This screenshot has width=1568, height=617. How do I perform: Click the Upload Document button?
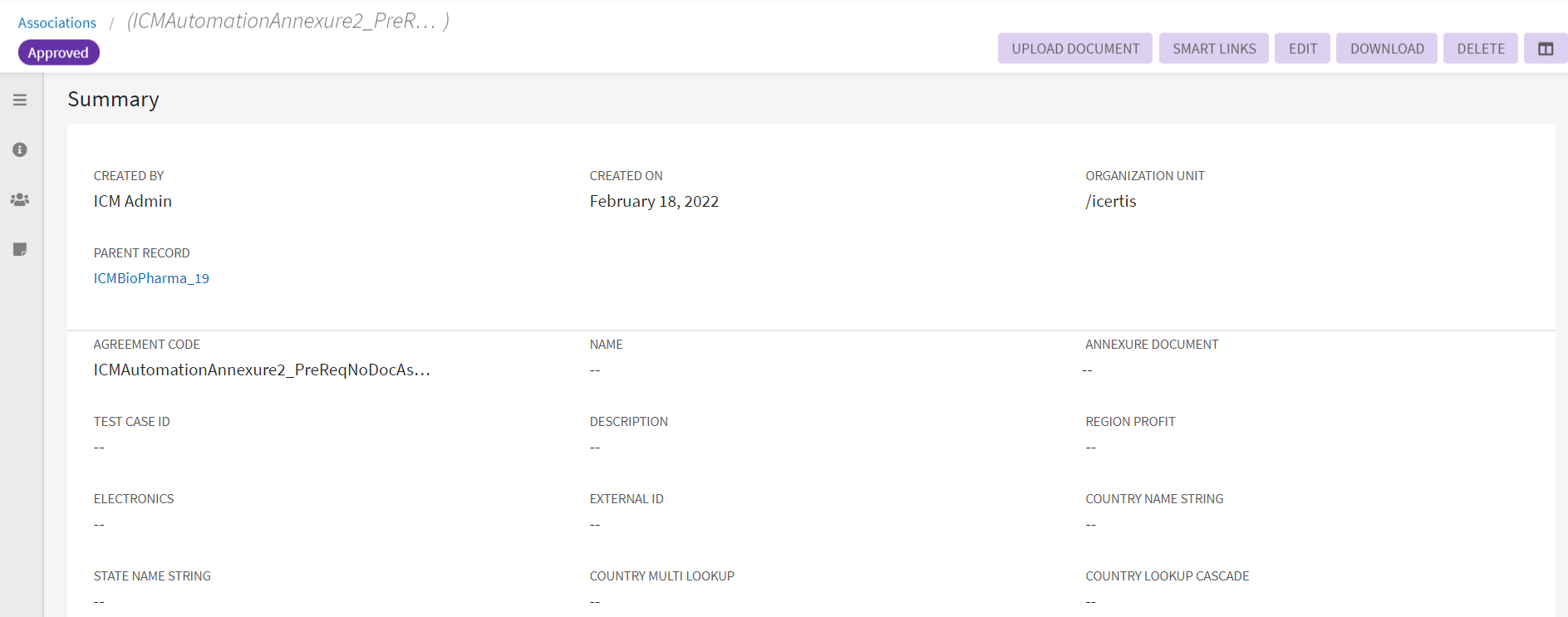[1074, 49]
